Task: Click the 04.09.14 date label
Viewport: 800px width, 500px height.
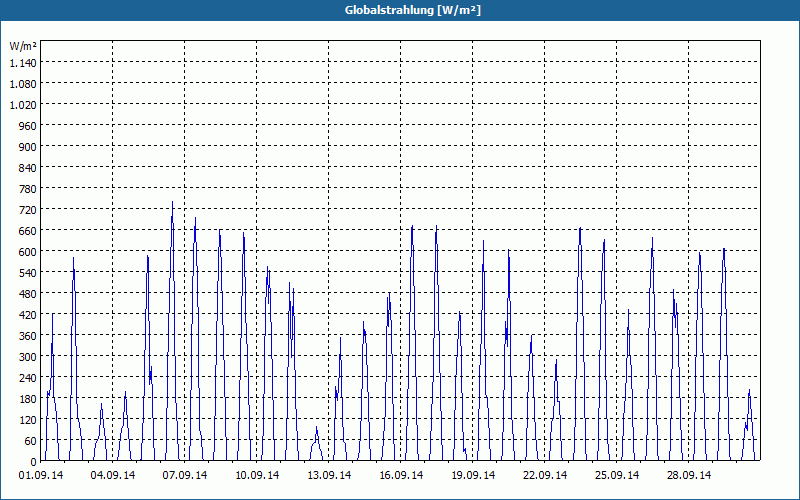Action: click(113, 475)
